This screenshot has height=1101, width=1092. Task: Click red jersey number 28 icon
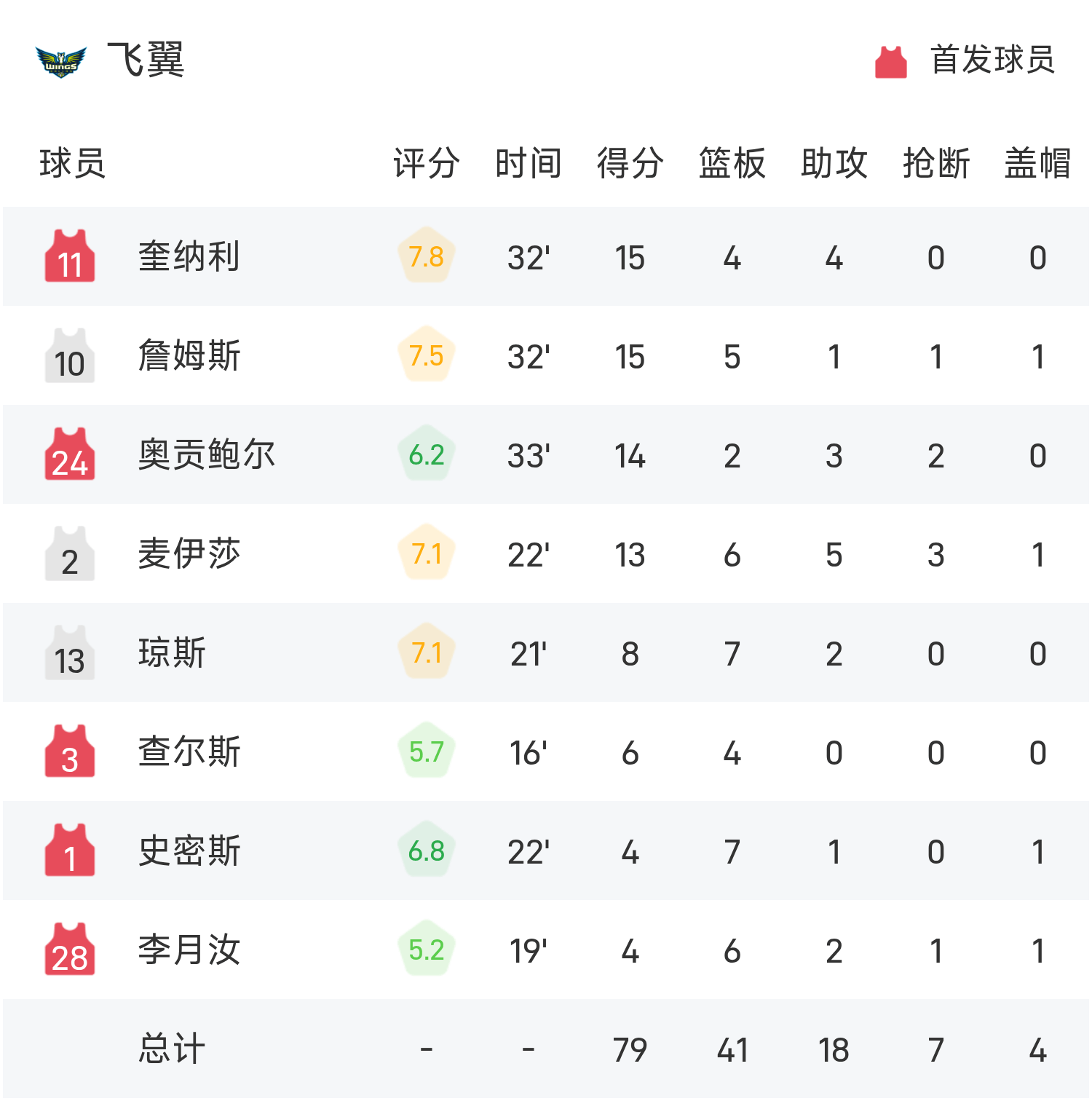click(x=70, y=950)
